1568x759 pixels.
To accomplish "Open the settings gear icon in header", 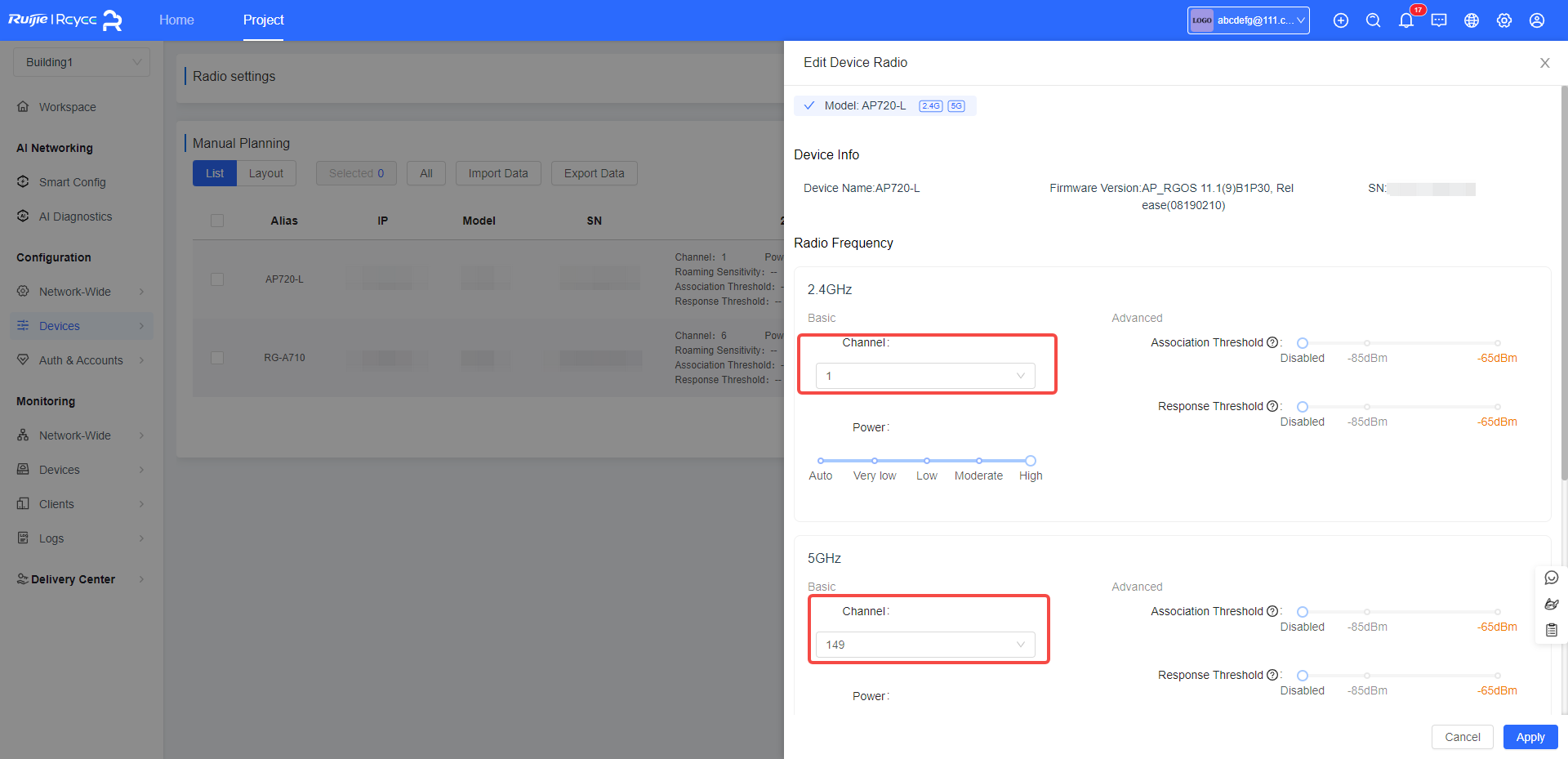I will pyautogui.click(x=1503, y=20).
